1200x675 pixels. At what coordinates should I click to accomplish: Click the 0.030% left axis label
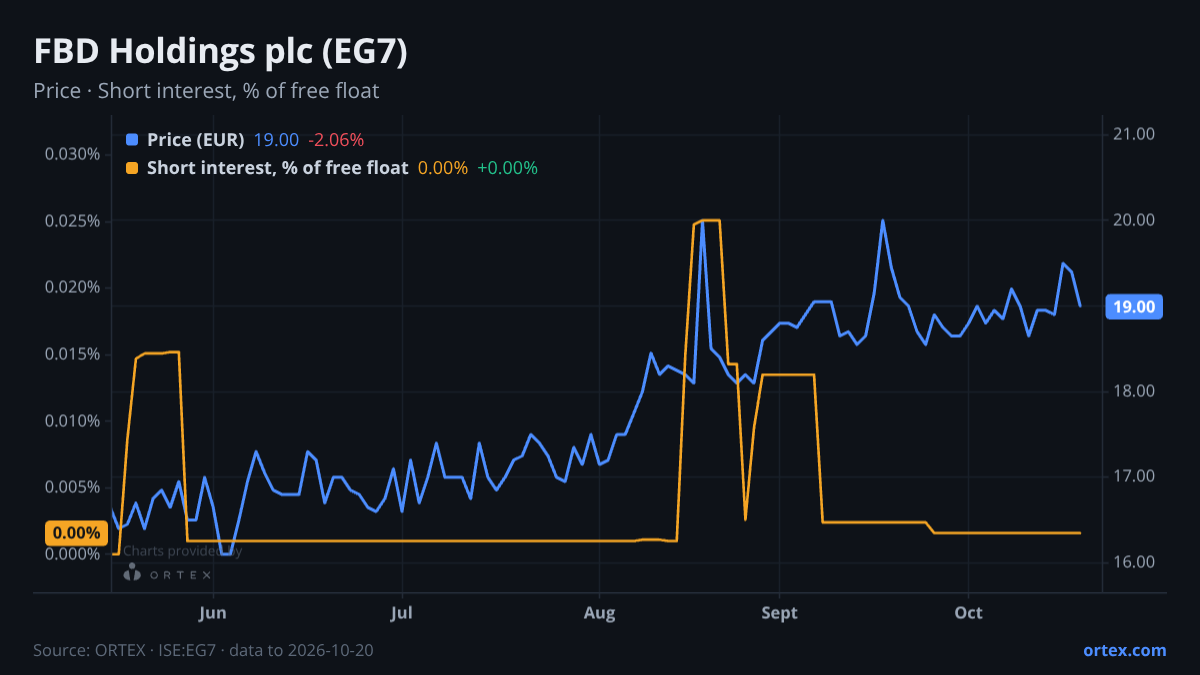[x=73, y=154]
